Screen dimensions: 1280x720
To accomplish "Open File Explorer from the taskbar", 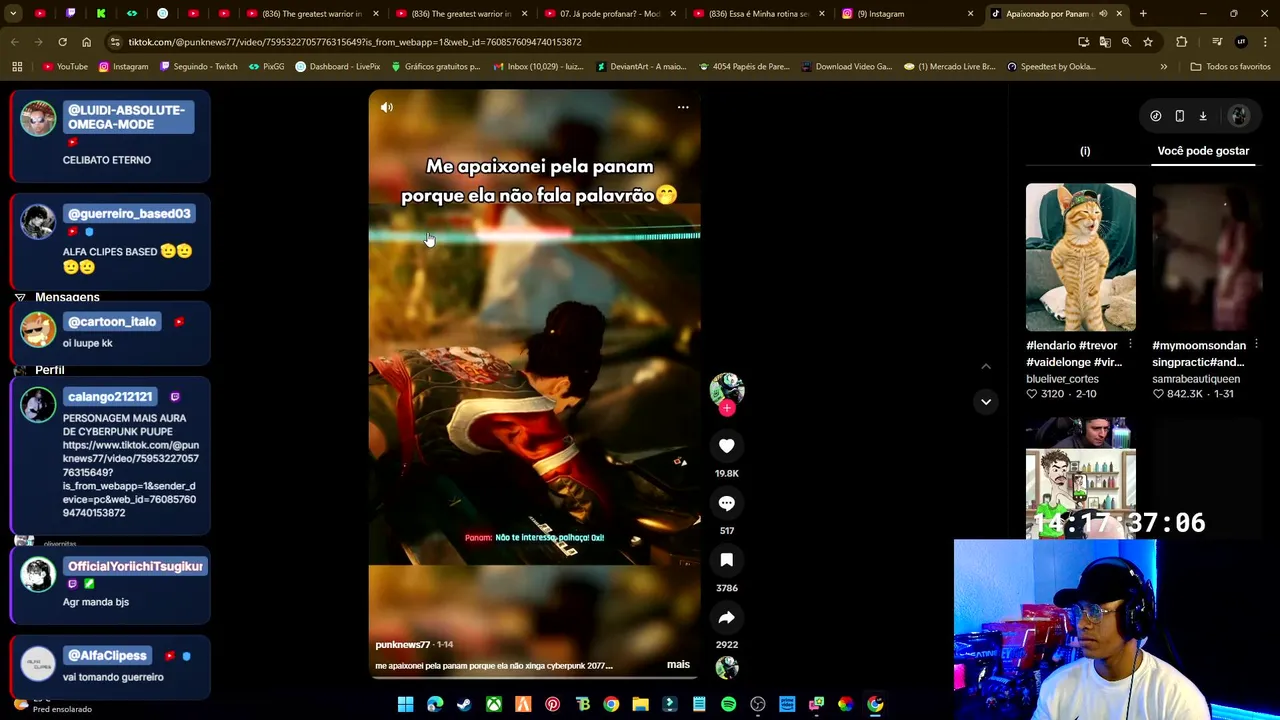I will (640, 704).
